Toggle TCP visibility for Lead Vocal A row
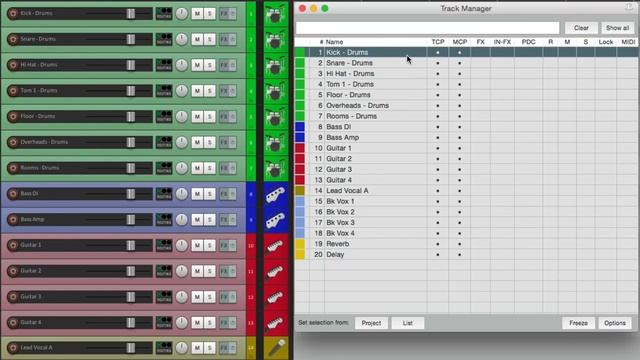 click(x=438, y=191)
